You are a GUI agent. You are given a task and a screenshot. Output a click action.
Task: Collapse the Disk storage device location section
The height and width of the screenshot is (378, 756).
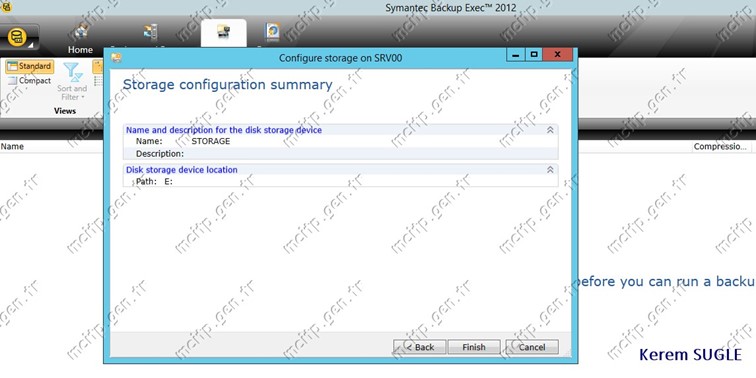tap(550, 170)
